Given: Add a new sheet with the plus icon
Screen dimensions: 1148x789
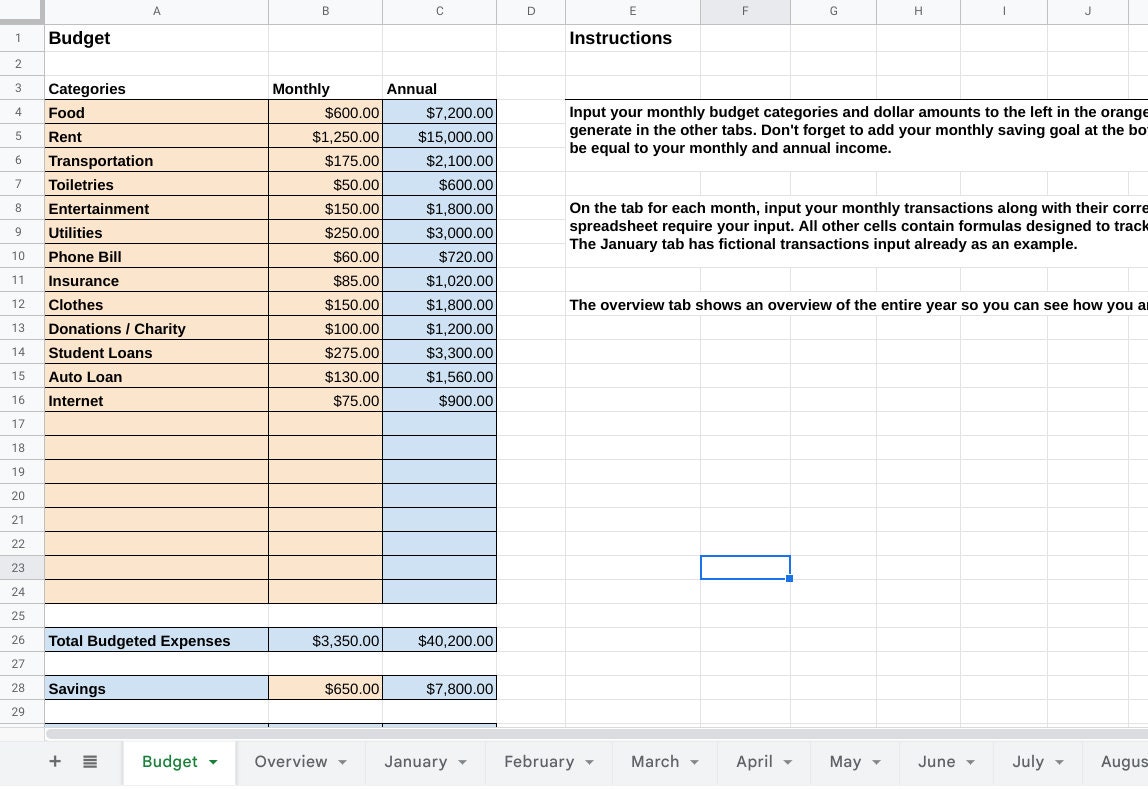Looking at the screenshot, I should pyautogui.click(x=55, y=761).
